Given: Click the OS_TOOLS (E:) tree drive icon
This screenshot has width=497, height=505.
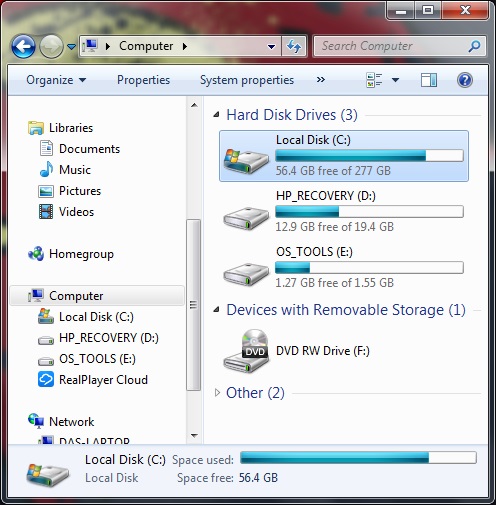Looking at the screenshot, I should [46, 361].
